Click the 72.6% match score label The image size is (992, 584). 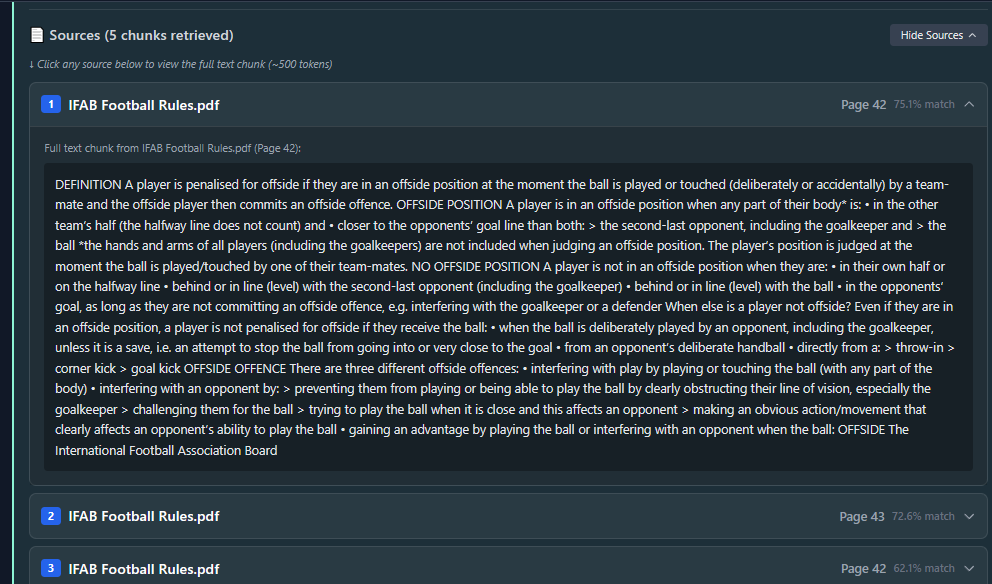[x=924, y=516]
